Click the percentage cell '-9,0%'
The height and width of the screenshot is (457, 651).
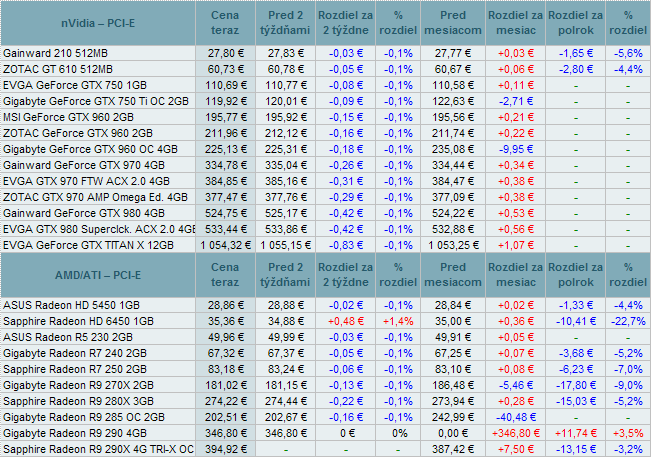(x=628, y=385)
